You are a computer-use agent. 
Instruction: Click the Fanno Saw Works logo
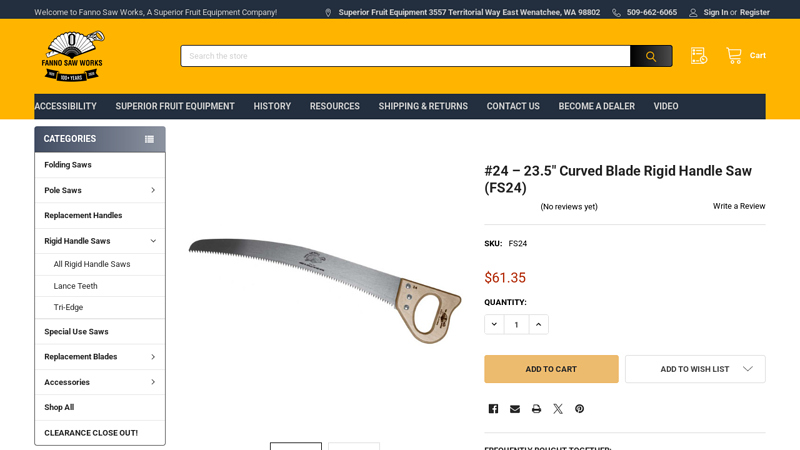click(72, 56)
